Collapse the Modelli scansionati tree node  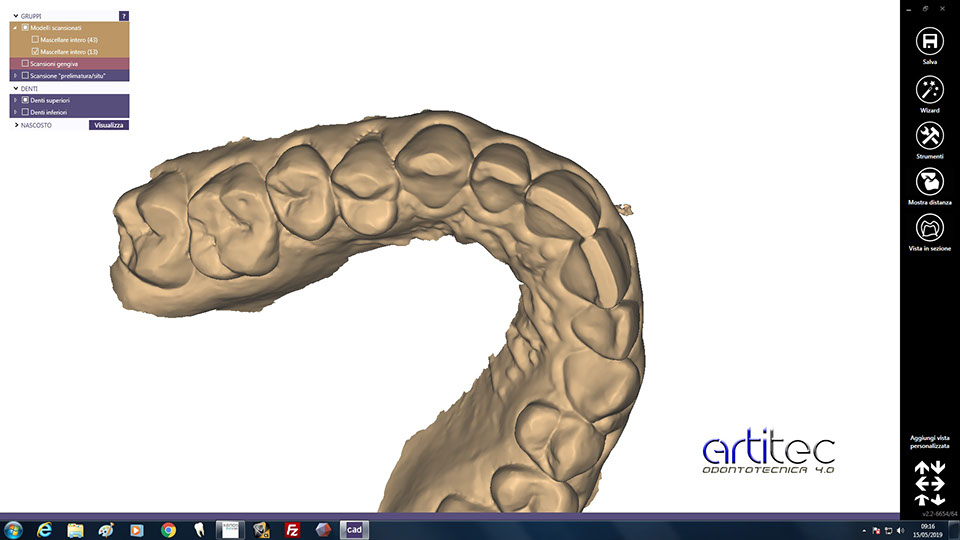15,27
